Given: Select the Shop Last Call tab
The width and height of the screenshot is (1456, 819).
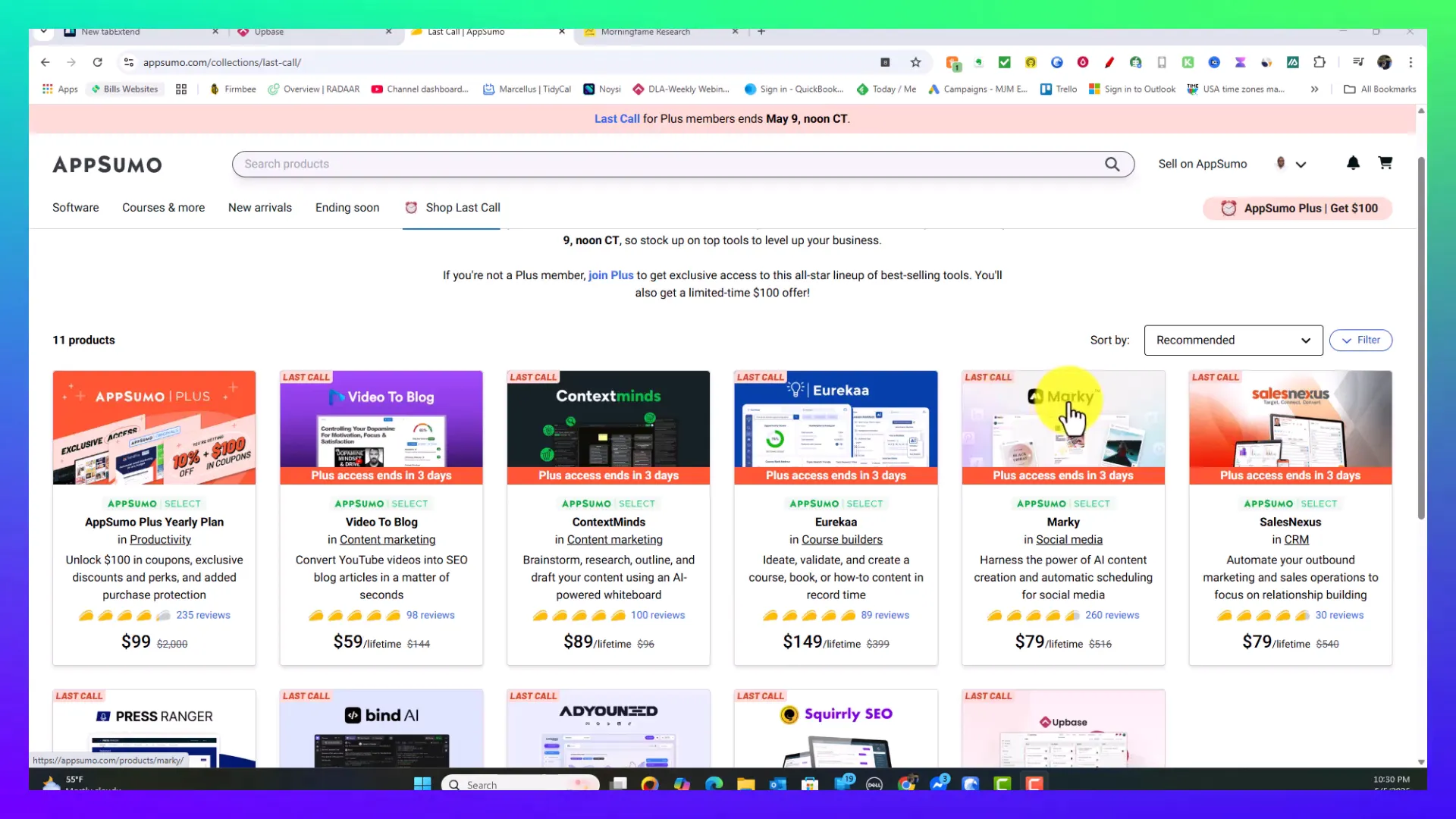Looking at the screenshot, I should 452,207.
